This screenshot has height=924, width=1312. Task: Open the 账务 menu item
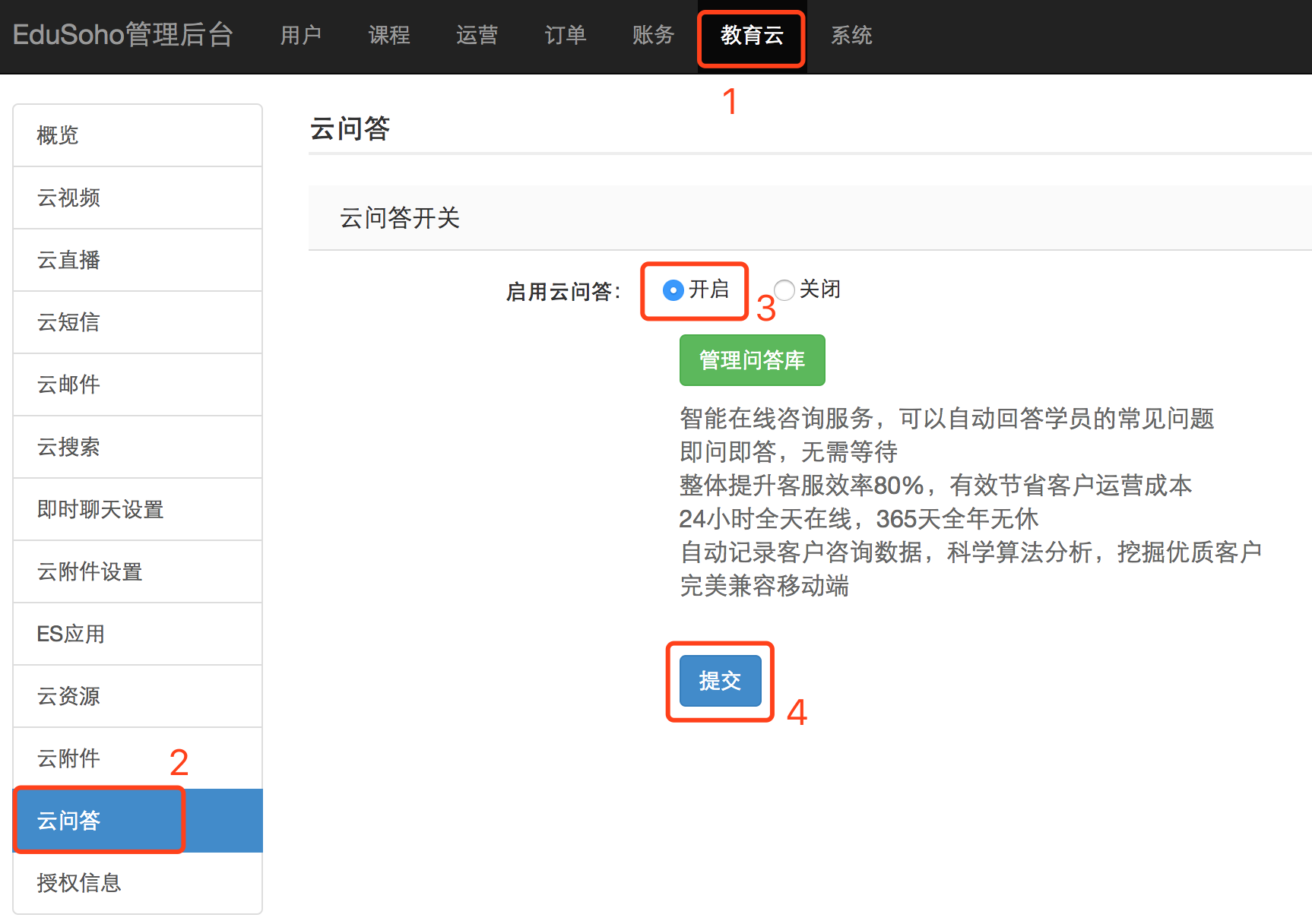pos(653,36)
